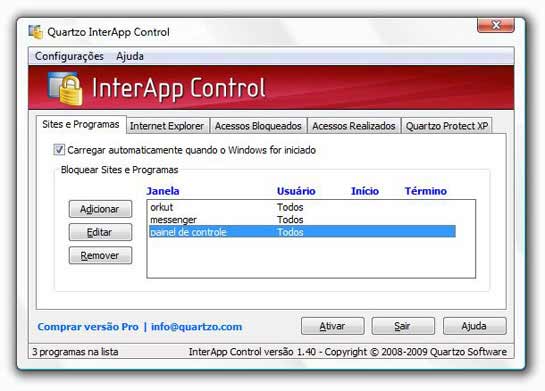The width and height of the screenshot is (545, 391).
Task: Click the Adicionar button
Action: pos(100,209)
